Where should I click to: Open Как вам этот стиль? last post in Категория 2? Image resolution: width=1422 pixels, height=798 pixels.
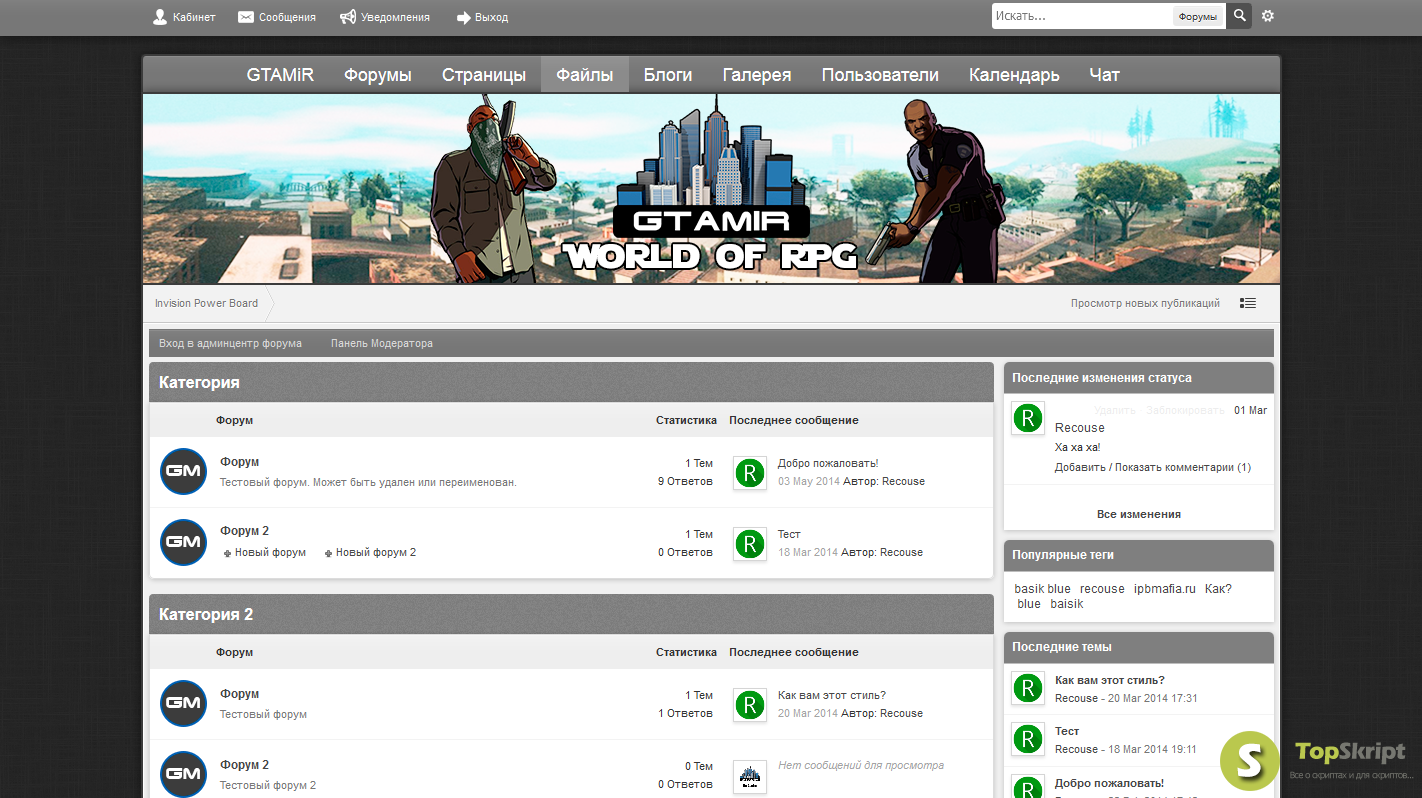[832, 695]
